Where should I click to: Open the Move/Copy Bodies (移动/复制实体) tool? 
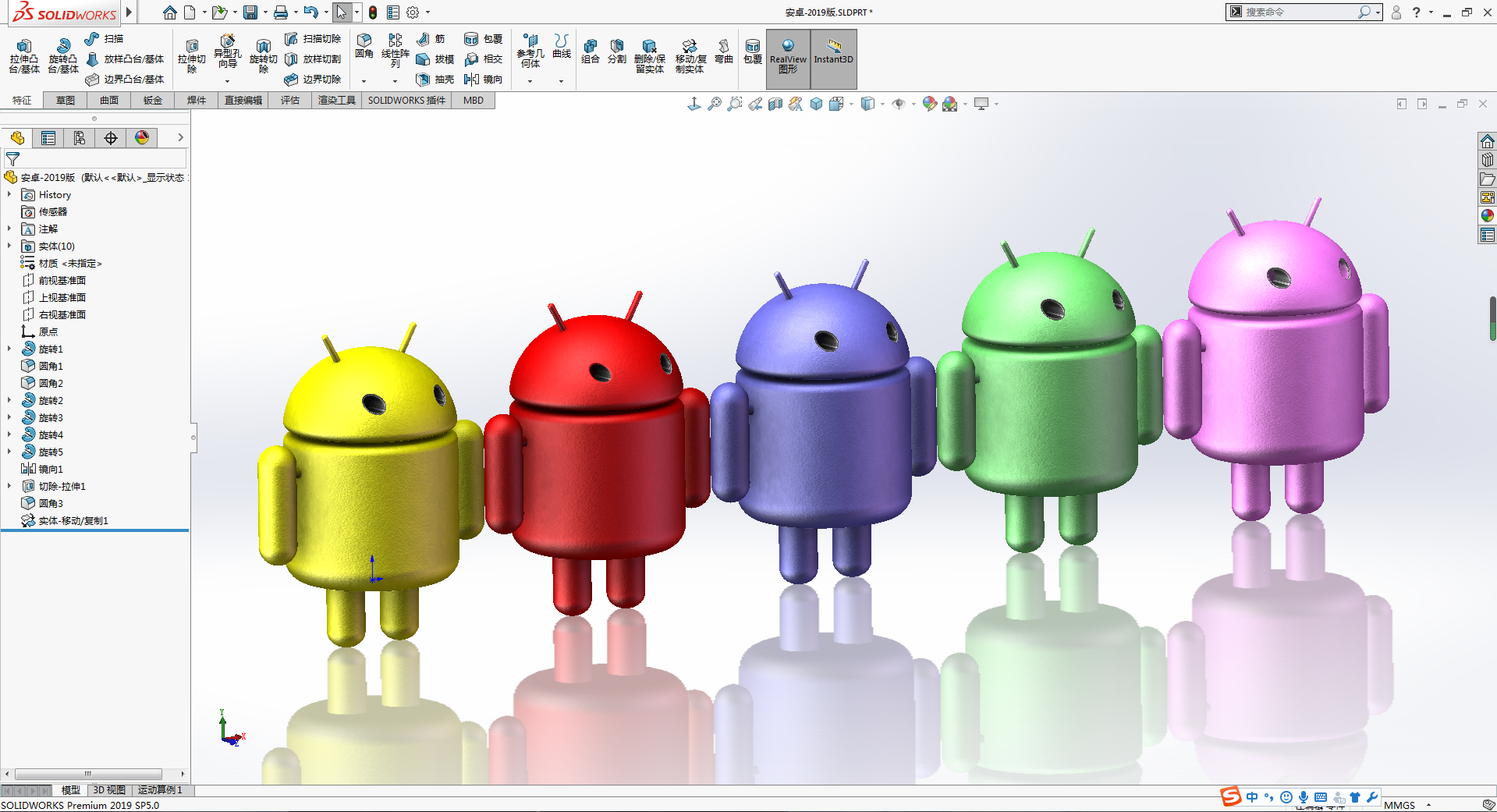[690, 56]
